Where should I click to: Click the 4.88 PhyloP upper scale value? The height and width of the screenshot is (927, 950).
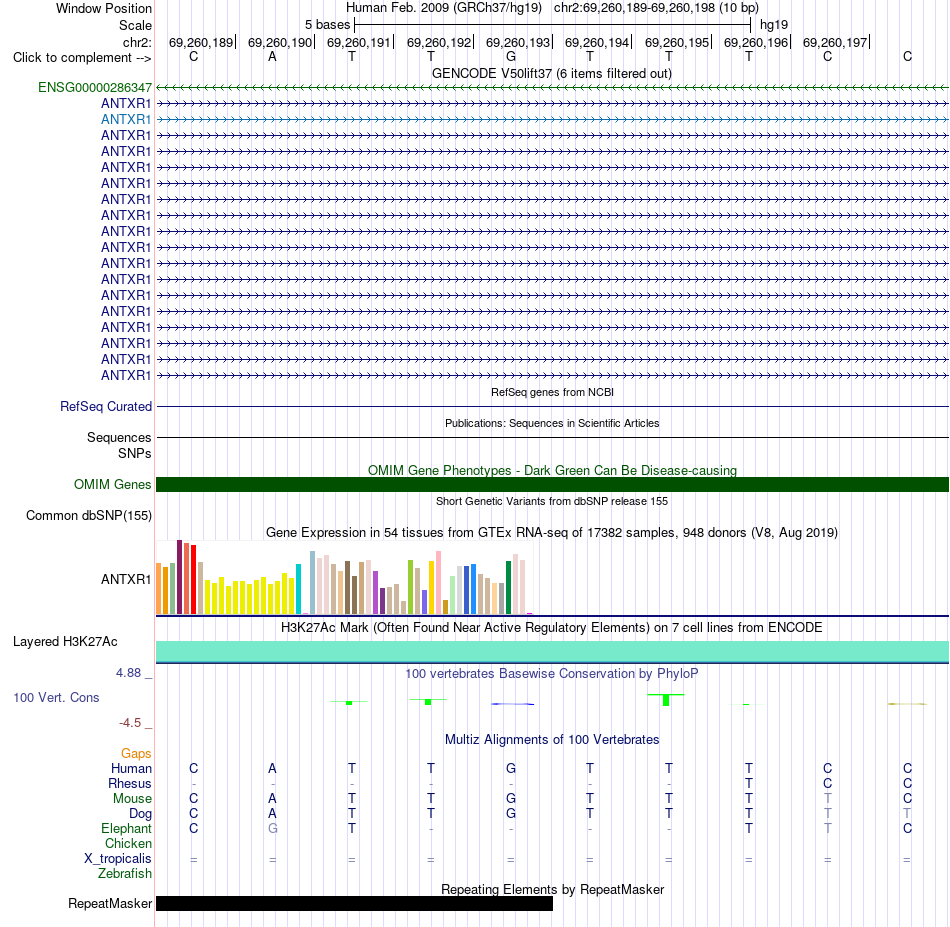click(128, 673)
